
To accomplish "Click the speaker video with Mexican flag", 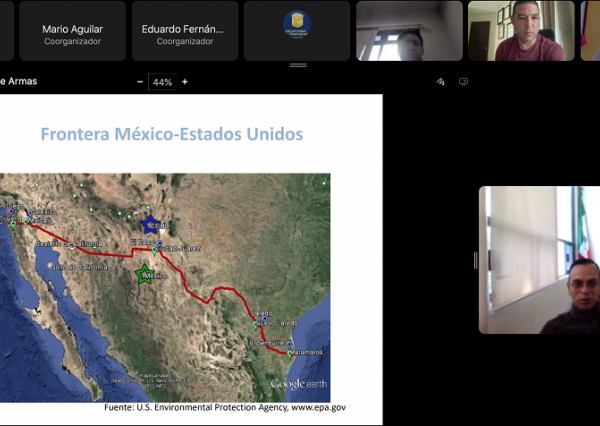I will point(539,260).
